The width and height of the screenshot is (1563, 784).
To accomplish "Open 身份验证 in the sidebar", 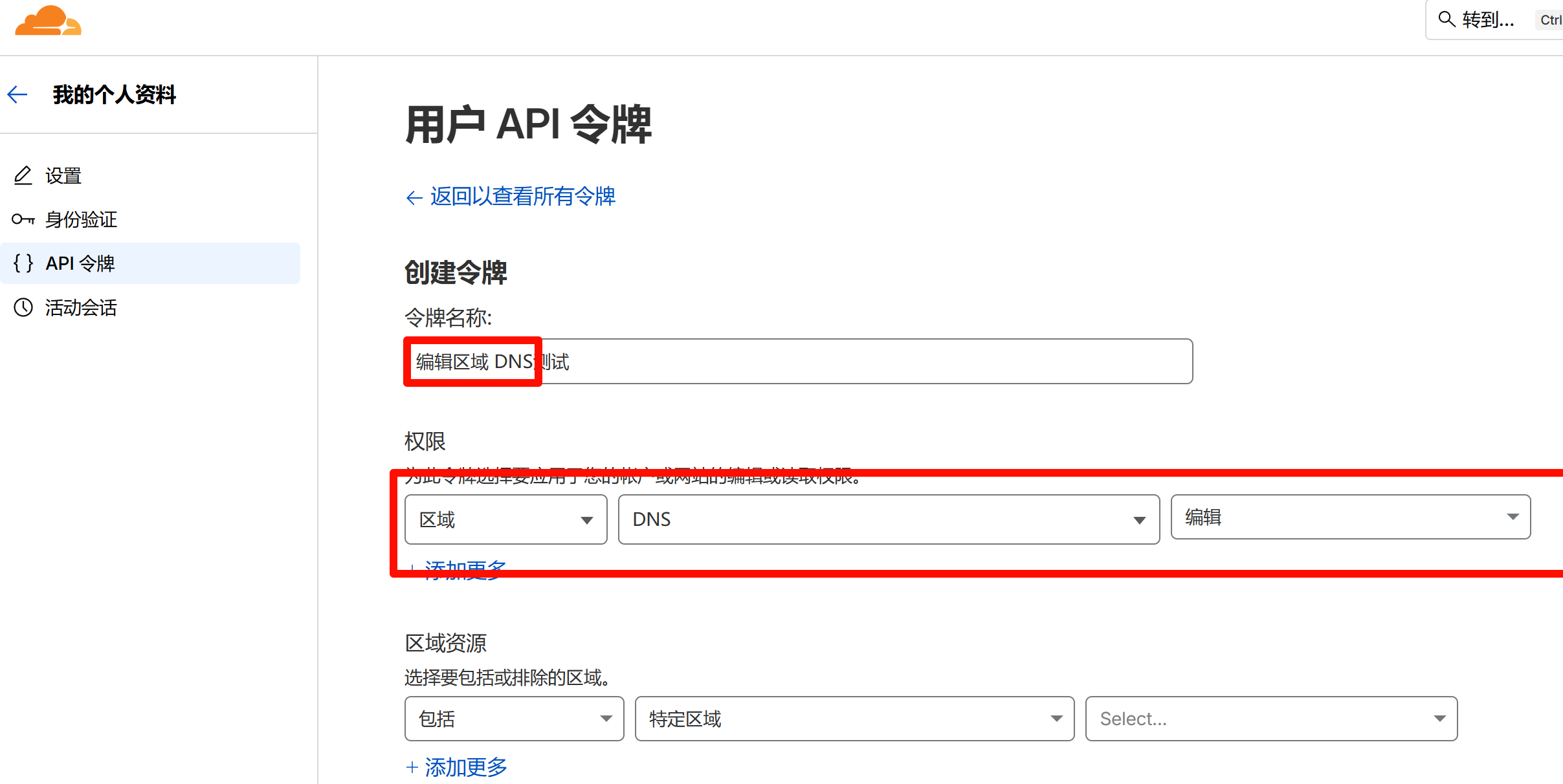I will click(81, 219).
